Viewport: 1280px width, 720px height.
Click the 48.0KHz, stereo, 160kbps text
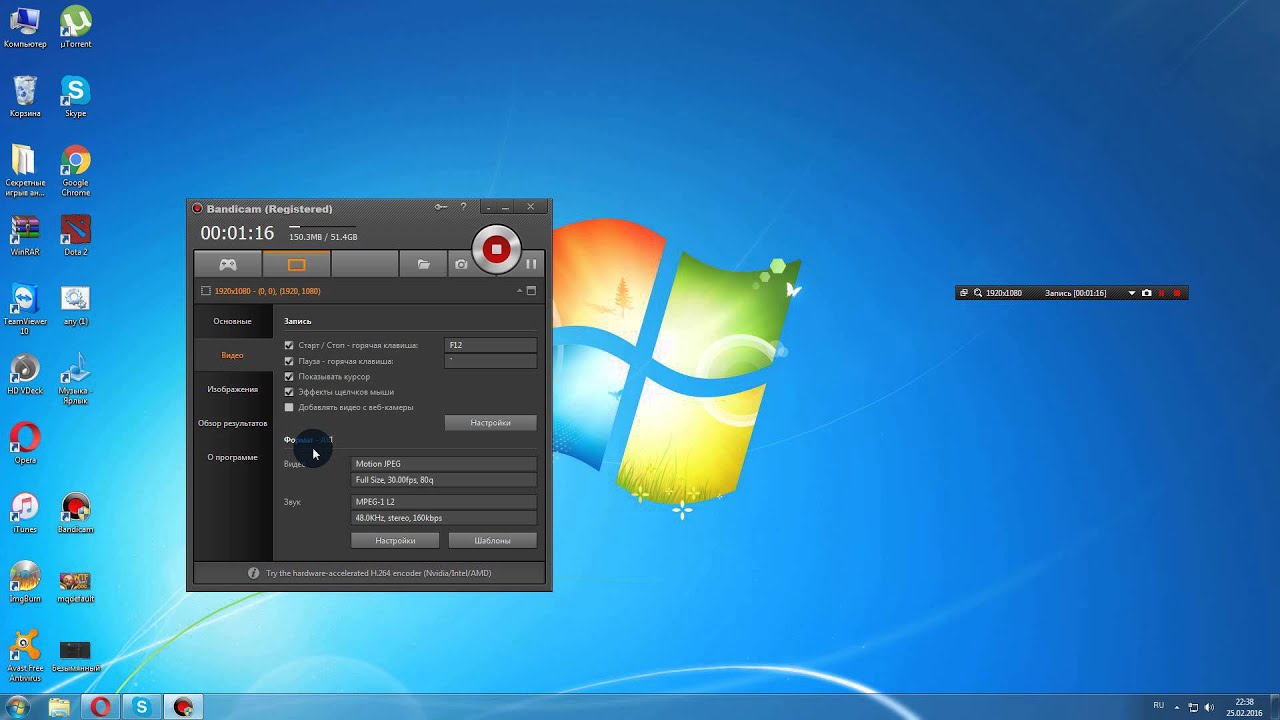pyautogui.click(x=399, y=518)
